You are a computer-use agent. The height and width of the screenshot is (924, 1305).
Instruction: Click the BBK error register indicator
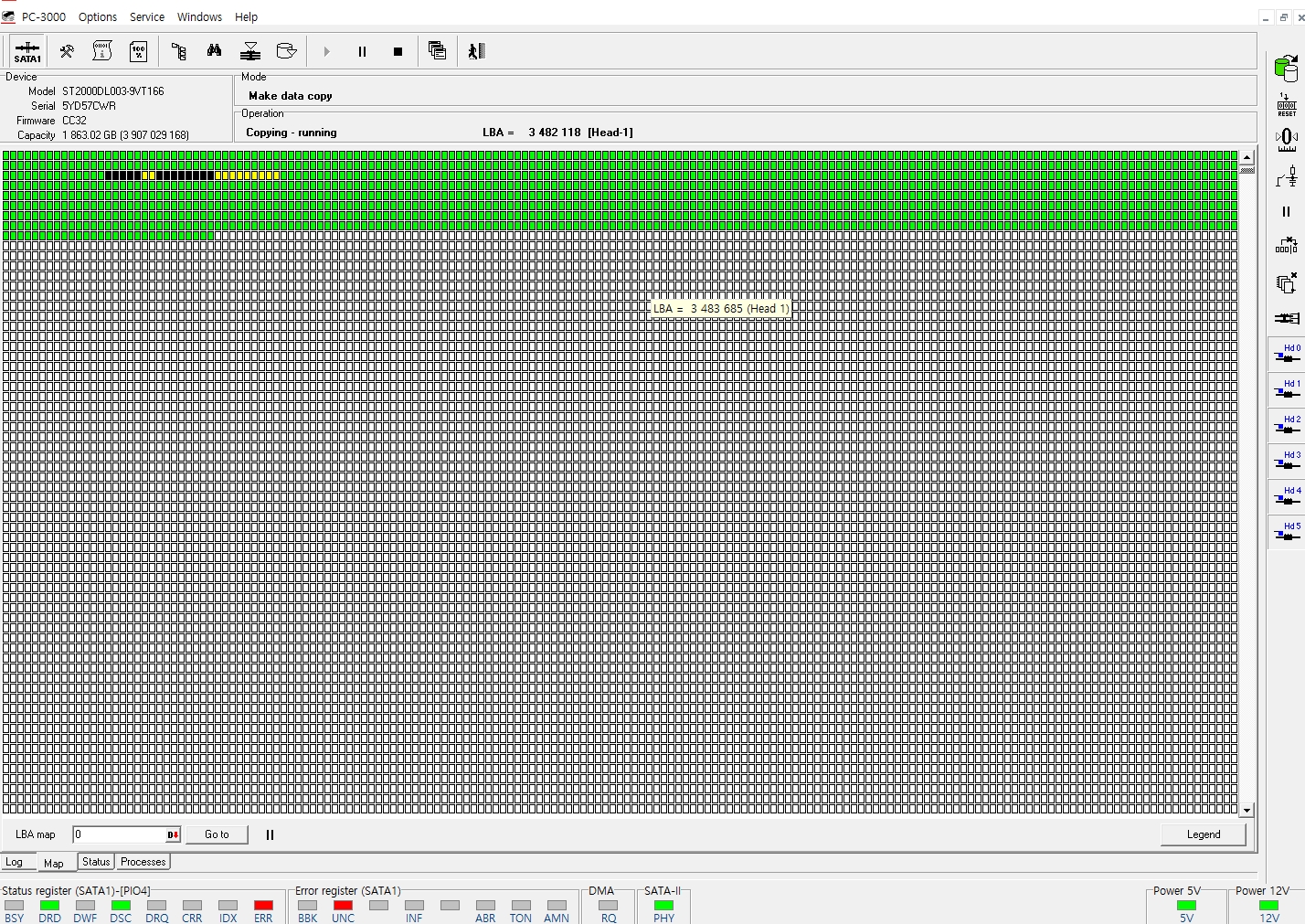coord(307,906)
